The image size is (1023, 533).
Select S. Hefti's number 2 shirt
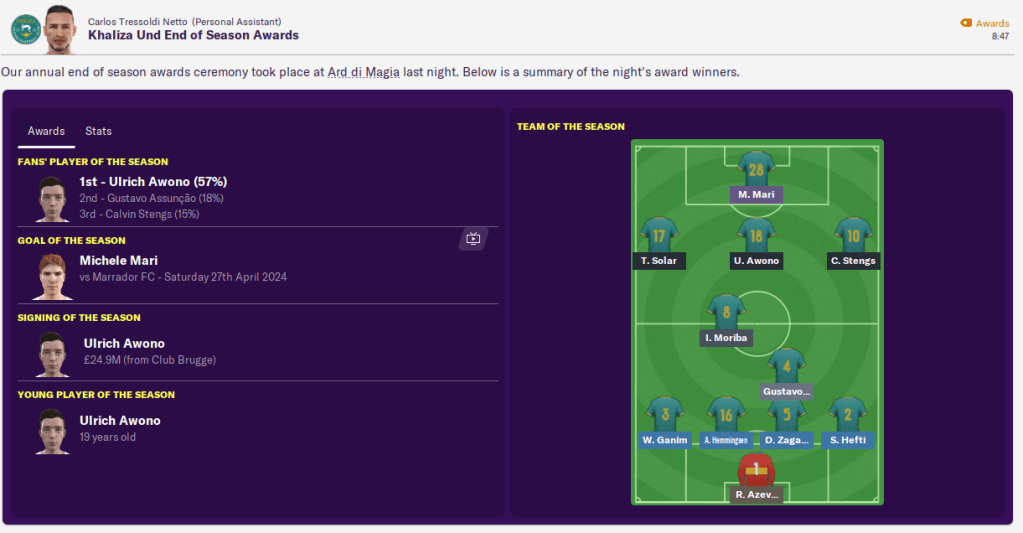pos(848,414)
